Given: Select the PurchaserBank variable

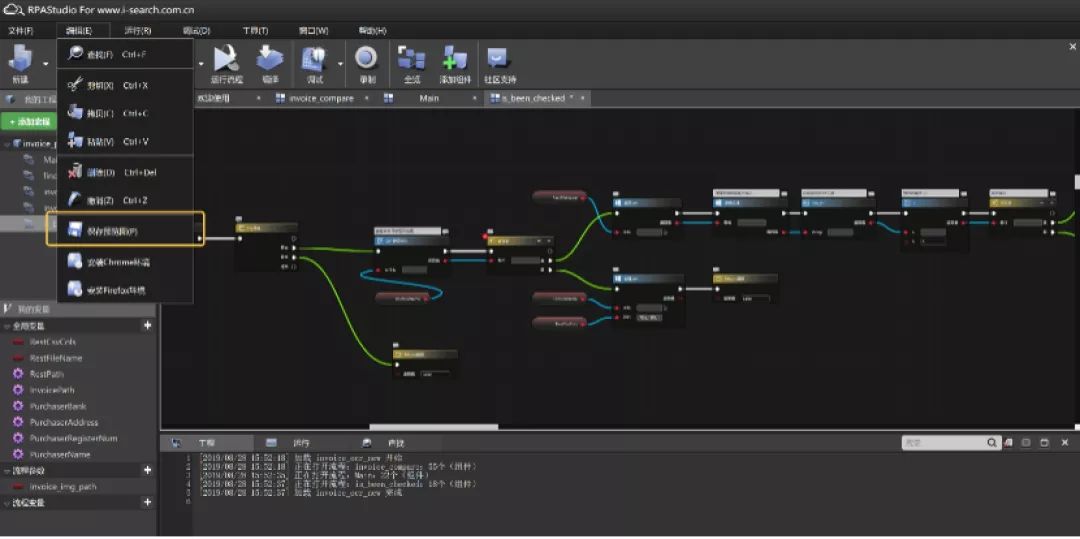Looking at the screenshot, I should pos(58,406).
